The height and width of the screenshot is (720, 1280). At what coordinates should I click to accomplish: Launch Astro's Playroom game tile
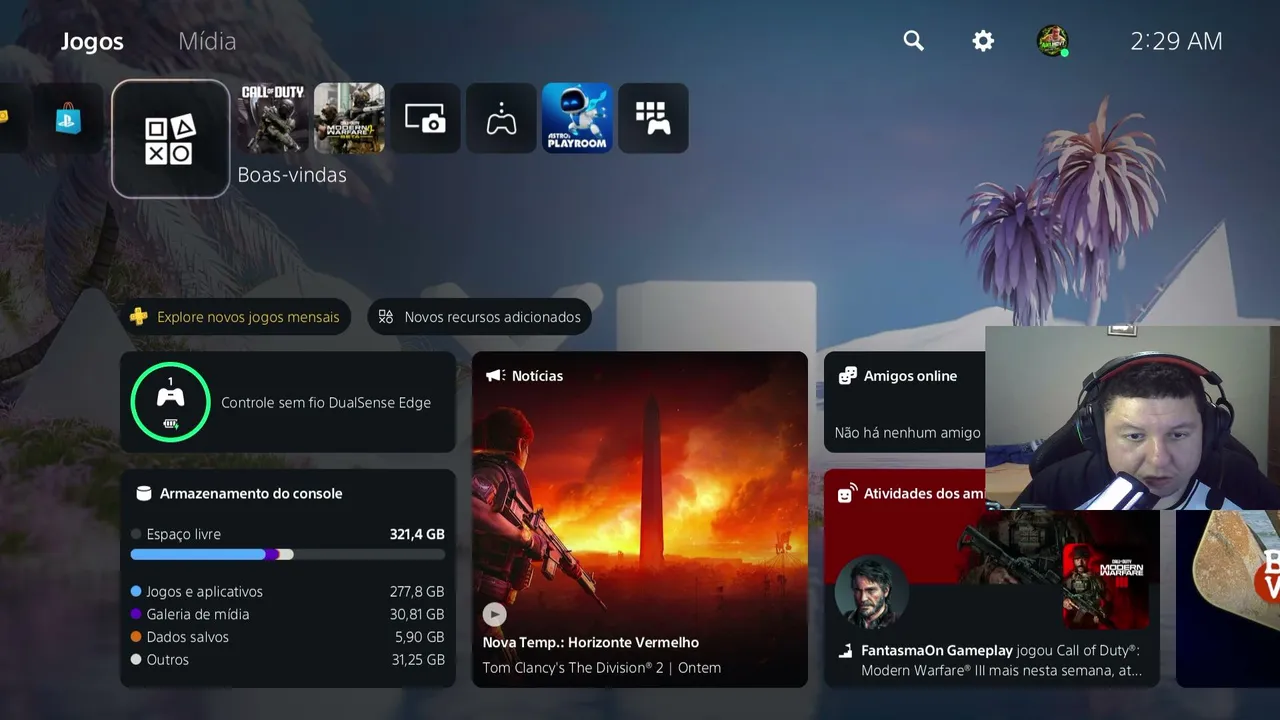click(x=577, y=118)
